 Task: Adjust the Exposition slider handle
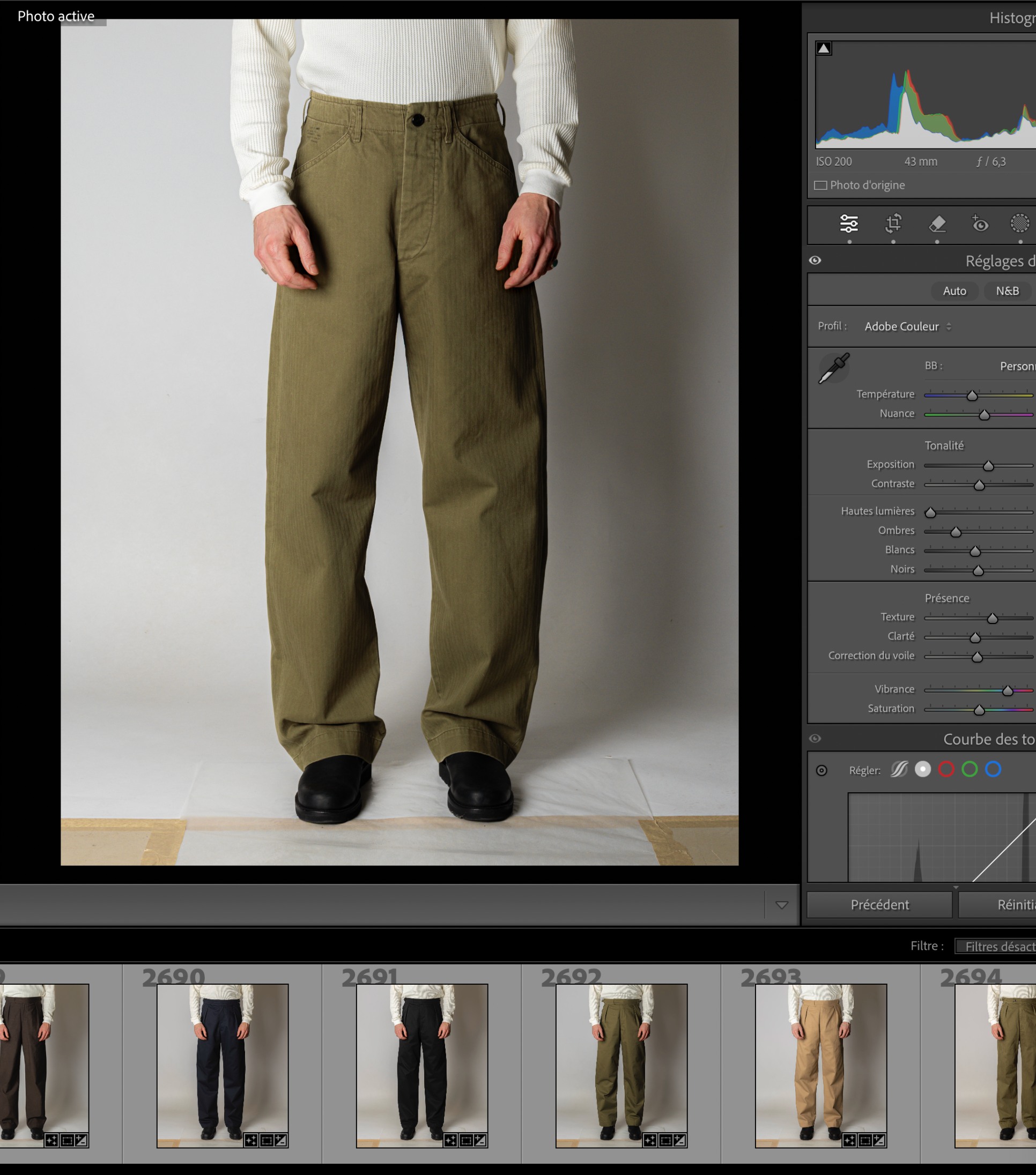[x=988, y=466]
